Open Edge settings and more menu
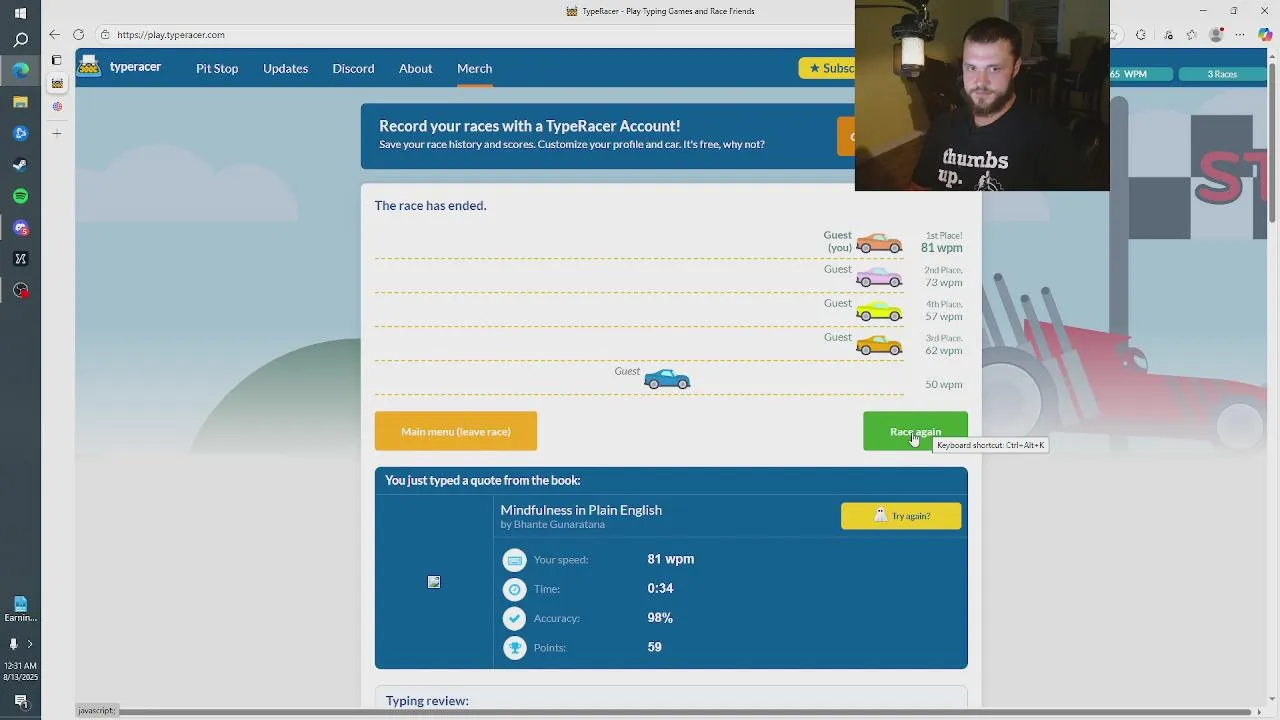This screenshot has width=1280, height=720. (1241, 35)
